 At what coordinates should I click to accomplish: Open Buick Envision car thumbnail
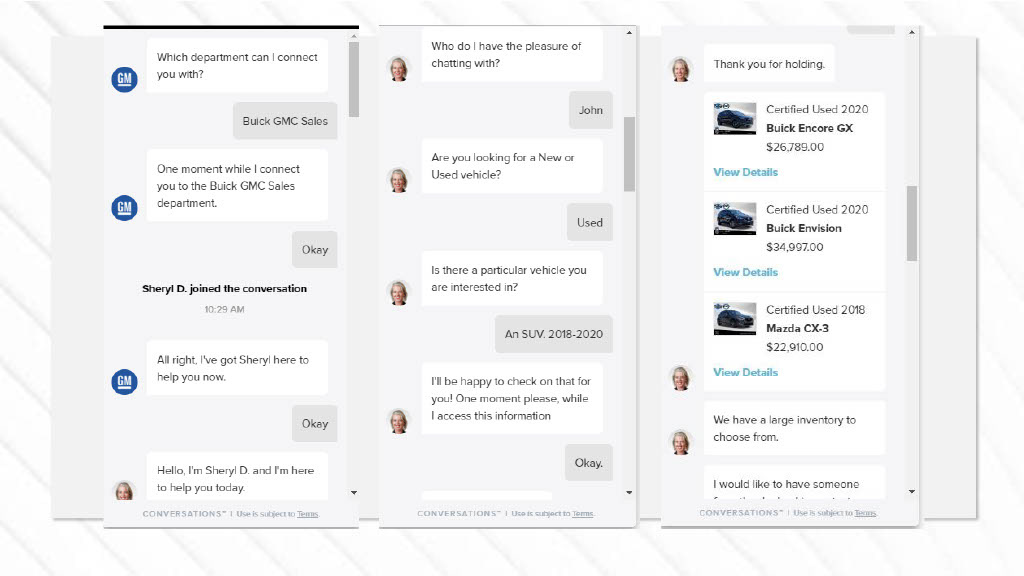point(735,219)
